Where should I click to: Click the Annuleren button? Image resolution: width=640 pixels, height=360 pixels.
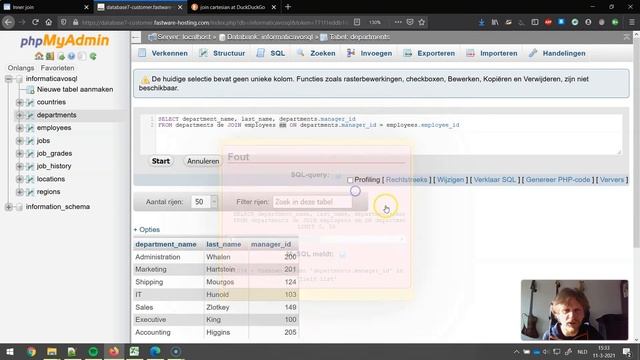pyautogui.click(x=203, y=161)
